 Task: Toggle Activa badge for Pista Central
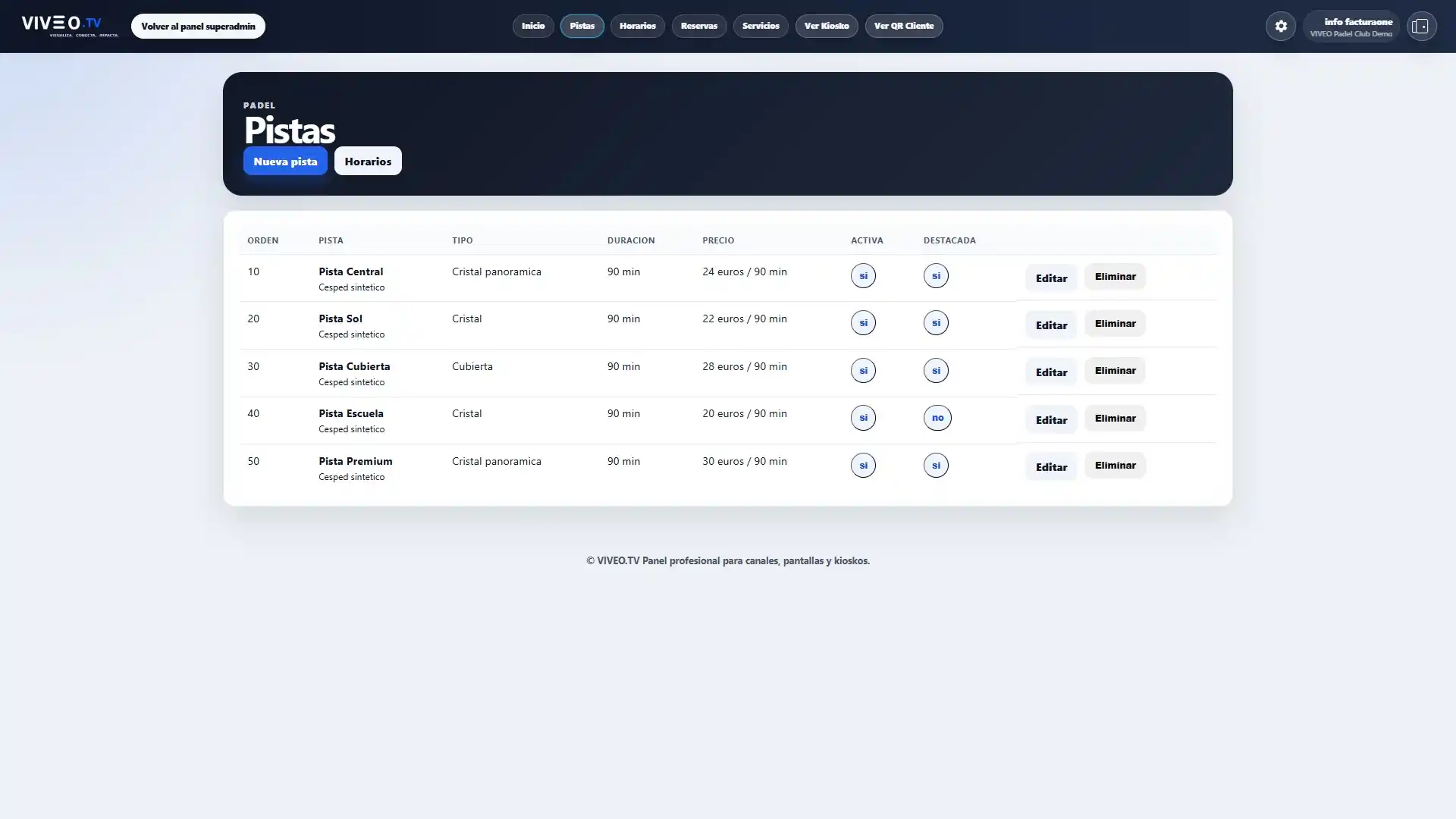[x=863, y=275]
